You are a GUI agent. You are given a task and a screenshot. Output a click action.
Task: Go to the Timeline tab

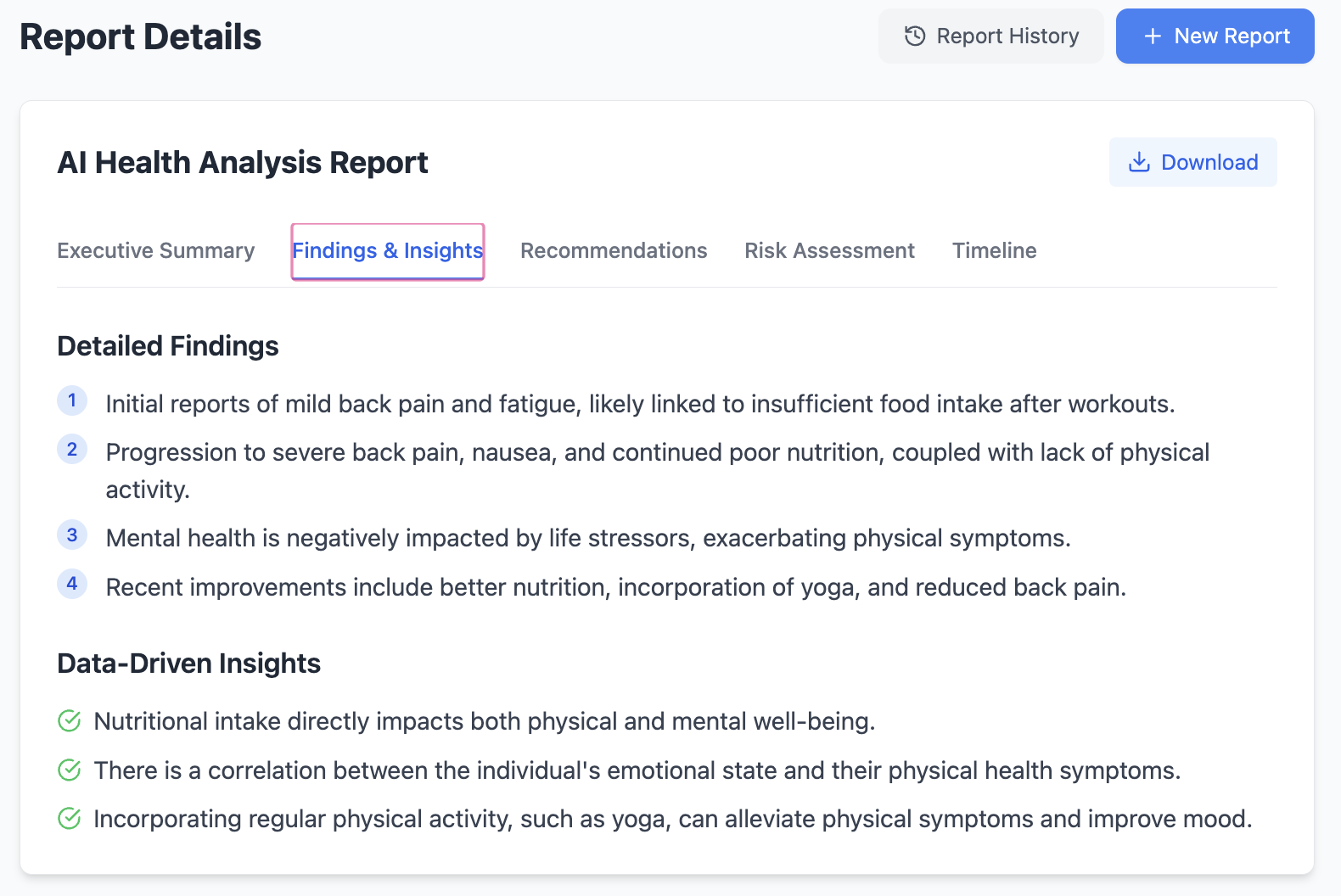point(994,250)
